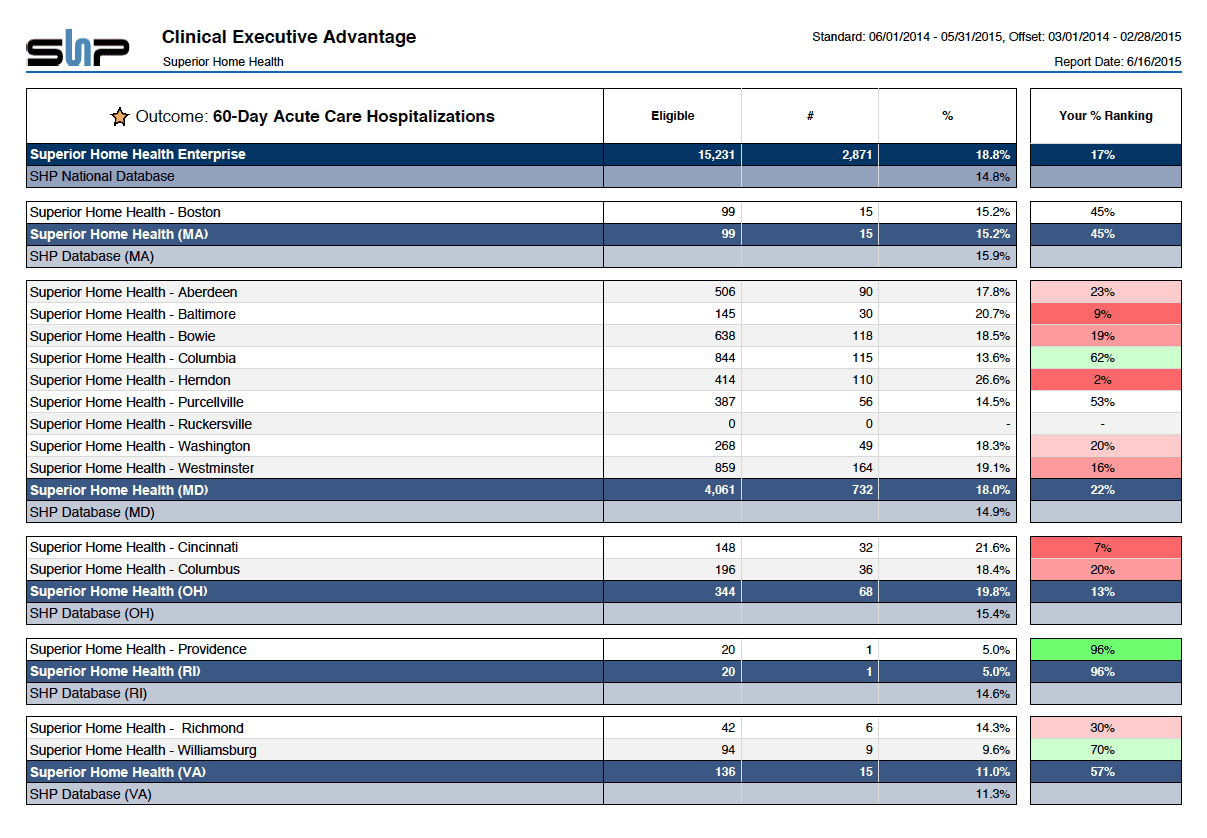Click Purcellville ranking 53%
1207x838 pixels.
tap(1105, 402)
